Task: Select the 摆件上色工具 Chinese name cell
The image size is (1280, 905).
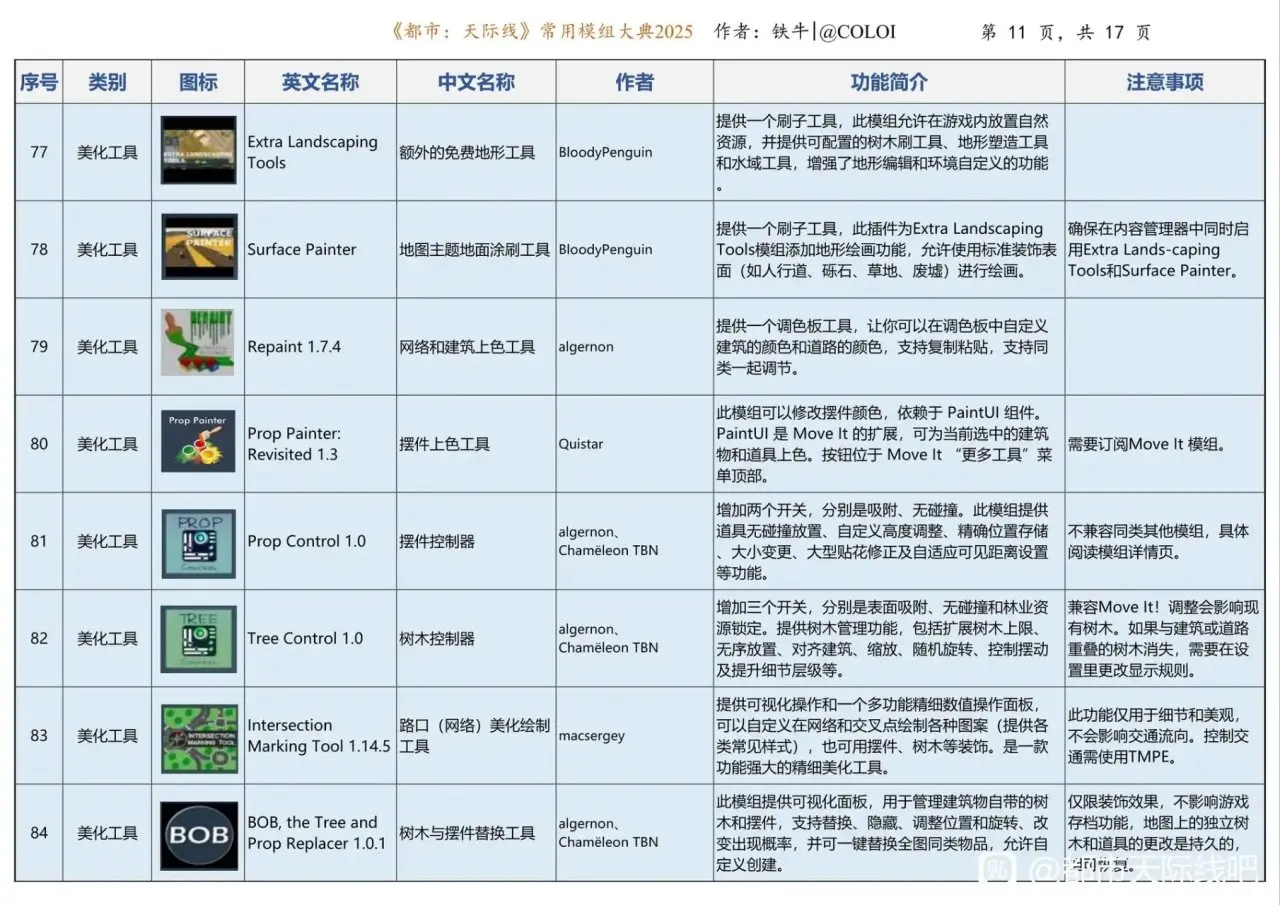Action: tap(444, 444)
